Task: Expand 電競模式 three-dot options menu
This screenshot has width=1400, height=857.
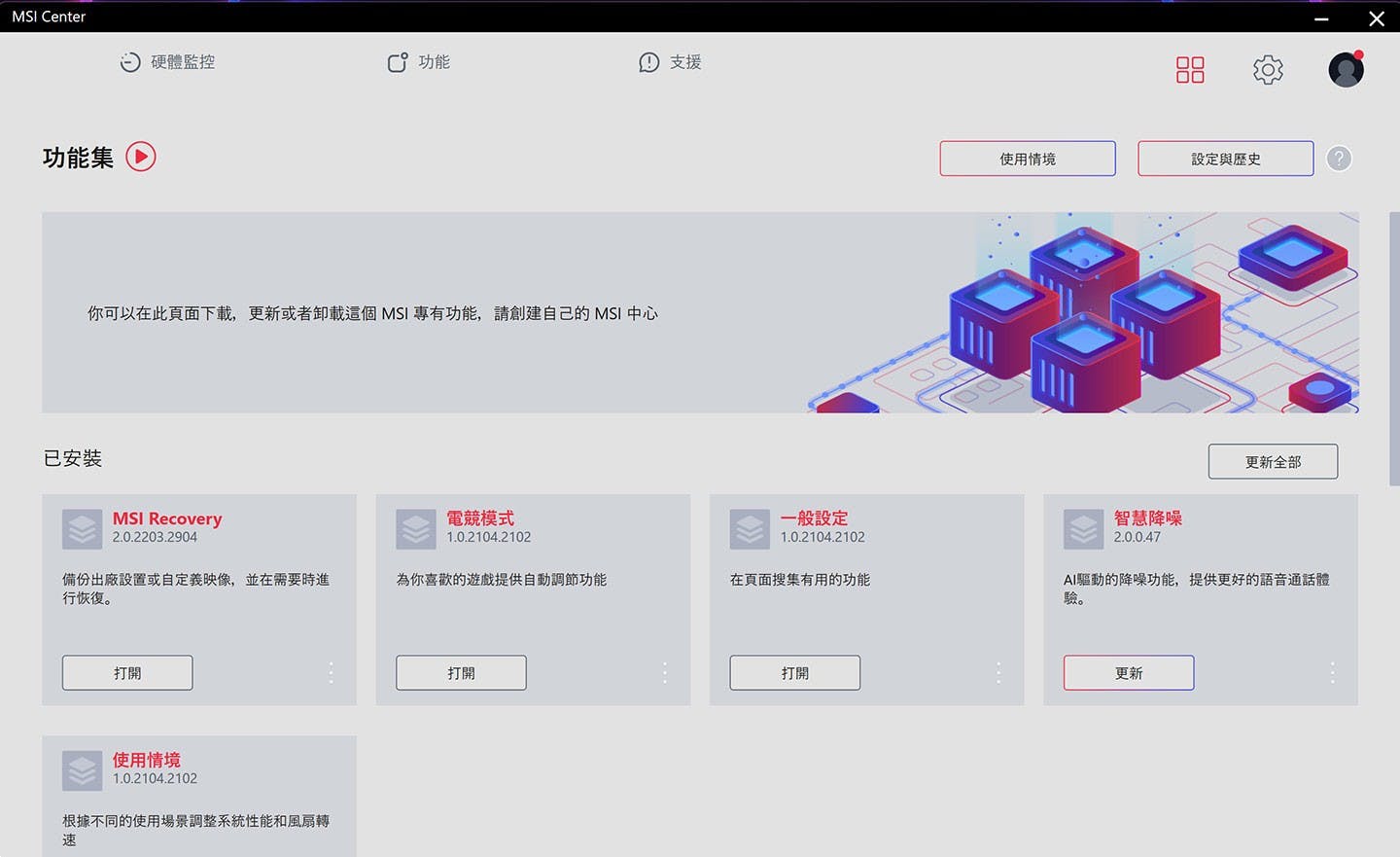Action: click(664, 672)
